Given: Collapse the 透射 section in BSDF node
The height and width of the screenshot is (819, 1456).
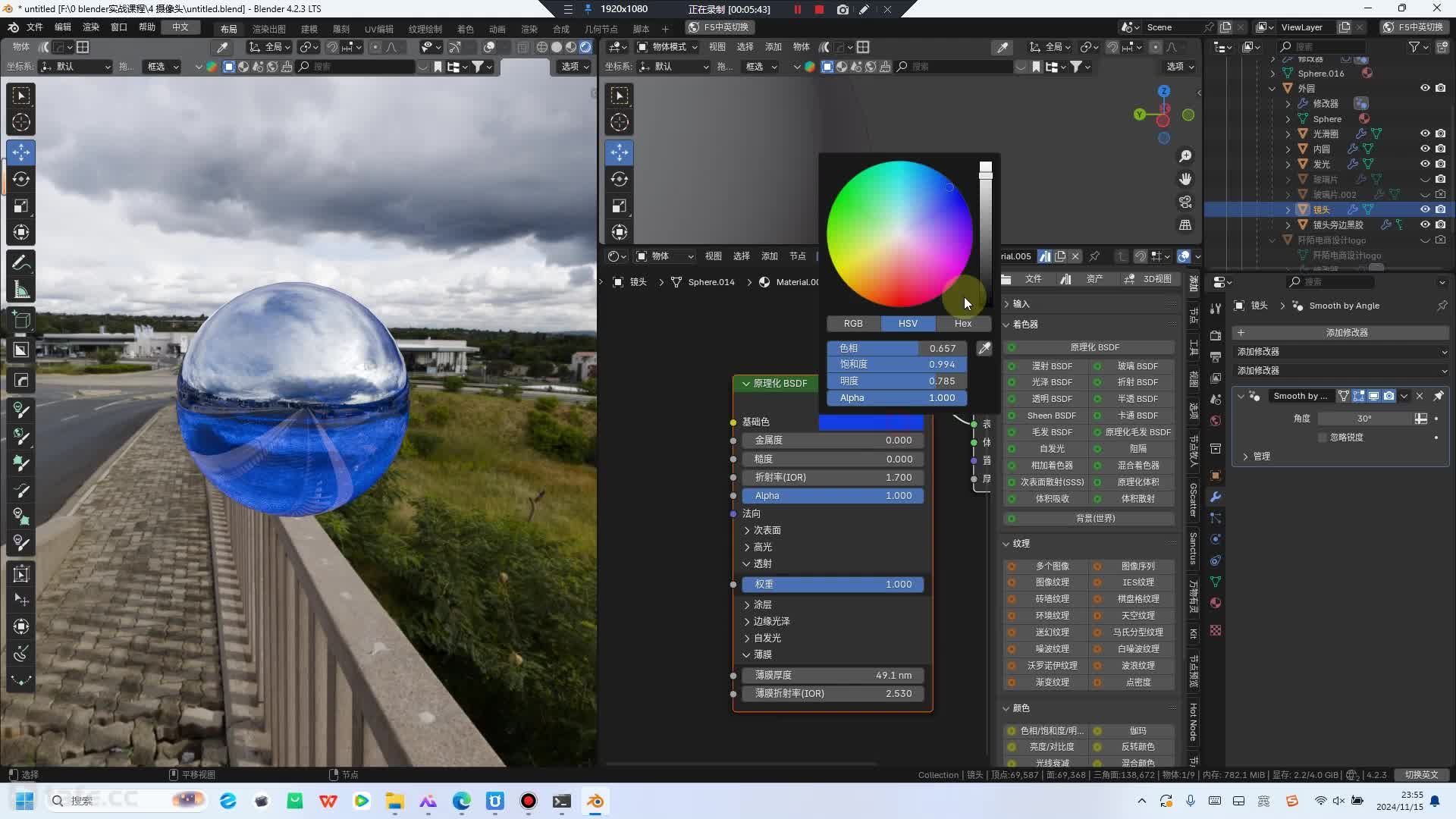Looking at the screenshot, I should [x=758, y=563].
